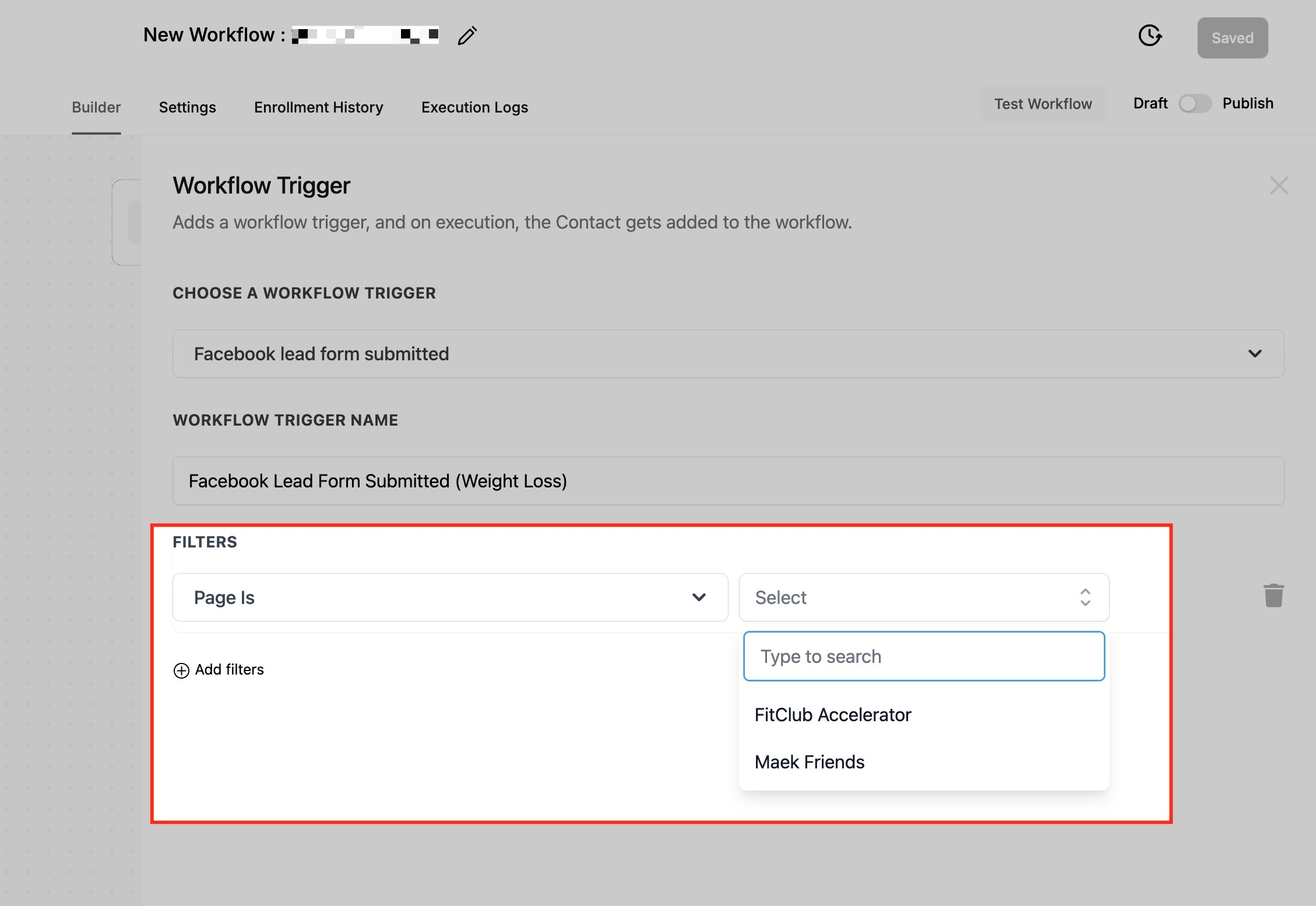Select the Maek Friends option
The height and width of the screenshot is (906, 1316).
pos(809,762)
